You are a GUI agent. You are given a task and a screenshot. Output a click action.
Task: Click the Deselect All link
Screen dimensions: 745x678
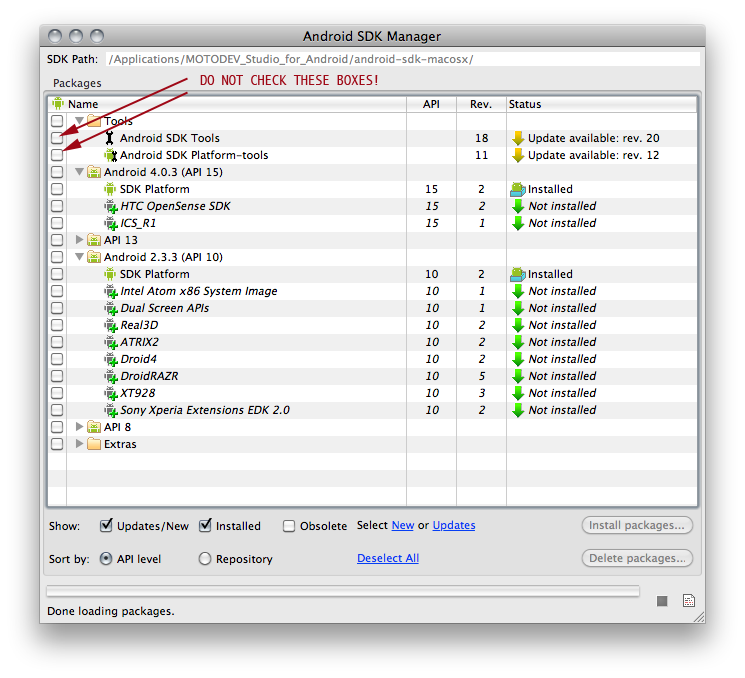[x=388, y=558]
